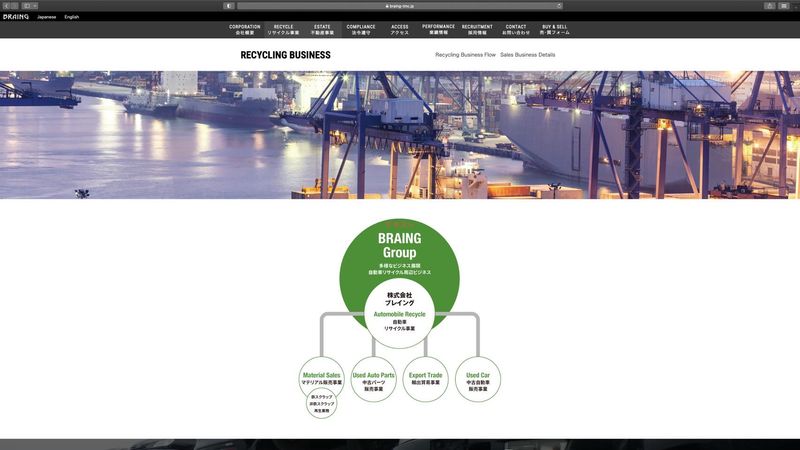Click the Used Auto Parts circle
This screenshot has height=450, width=800.
373,380
